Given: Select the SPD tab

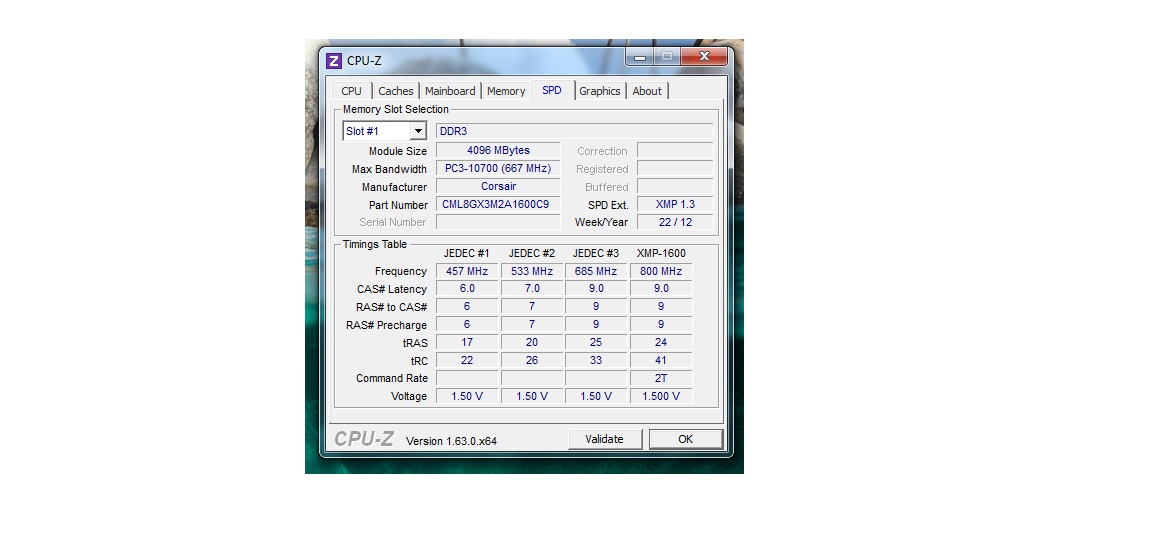Looking at the screenshot, I should click(x=552, y=90).
